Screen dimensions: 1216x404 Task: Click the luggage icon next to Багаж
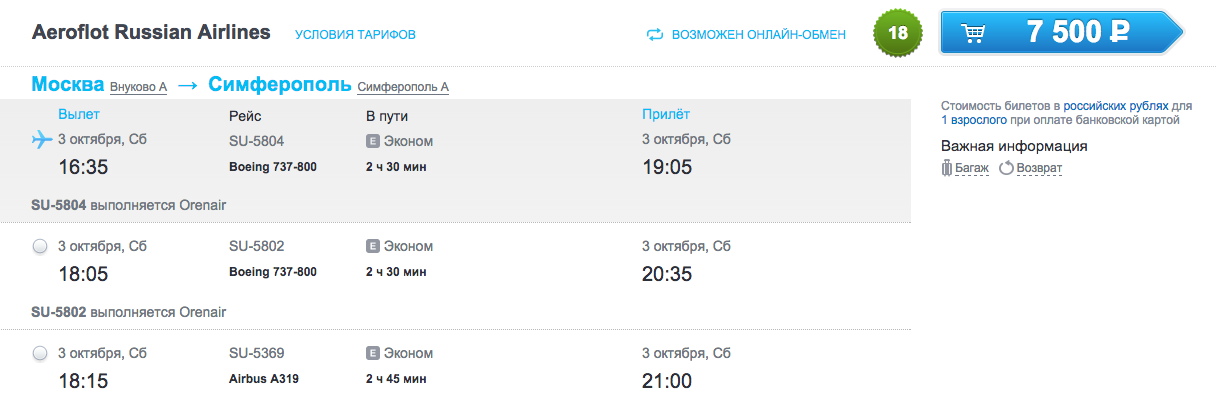pos(946,168)
